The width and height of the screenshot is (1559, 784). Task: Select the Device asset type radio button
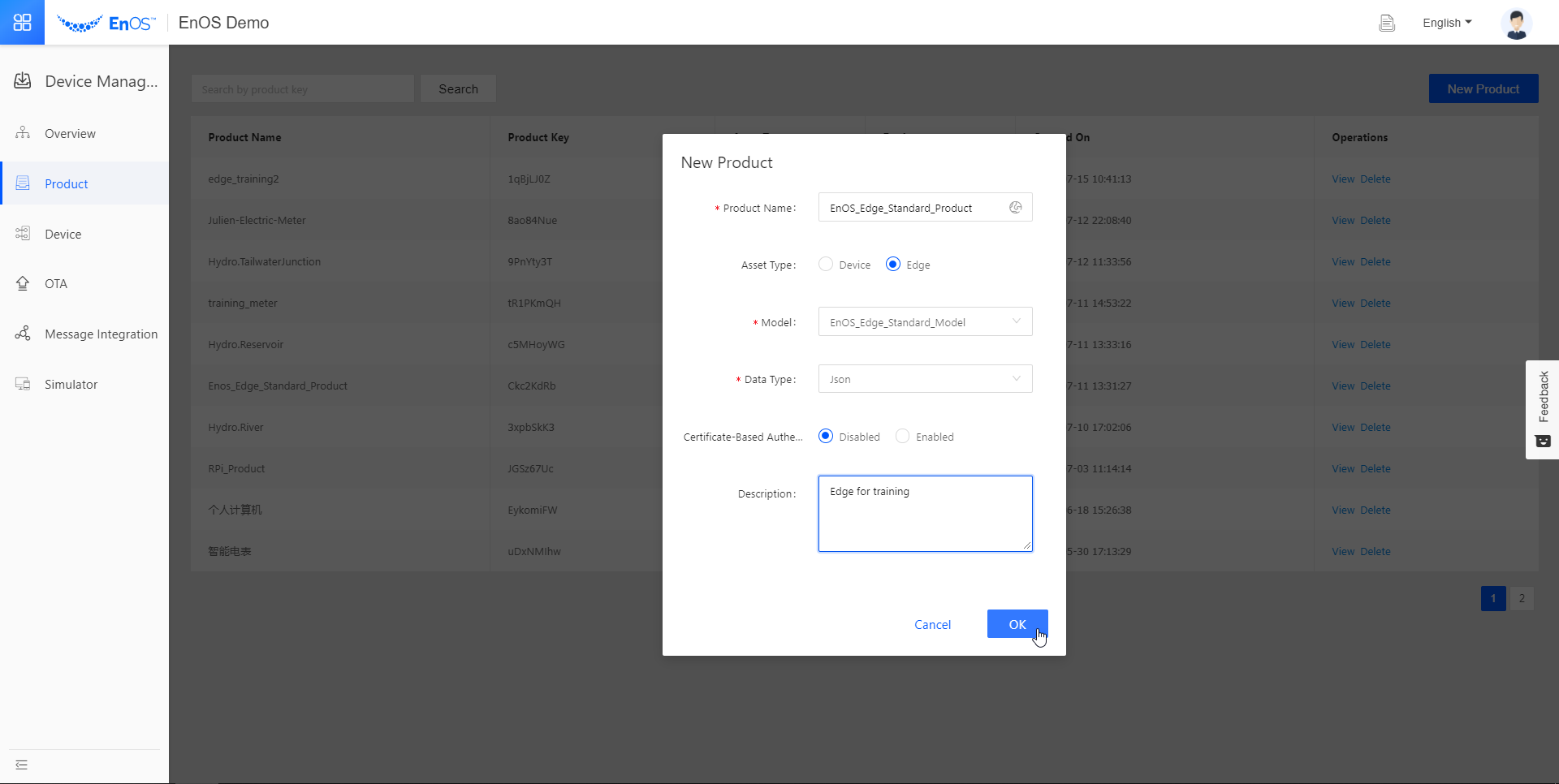point(825,264)
